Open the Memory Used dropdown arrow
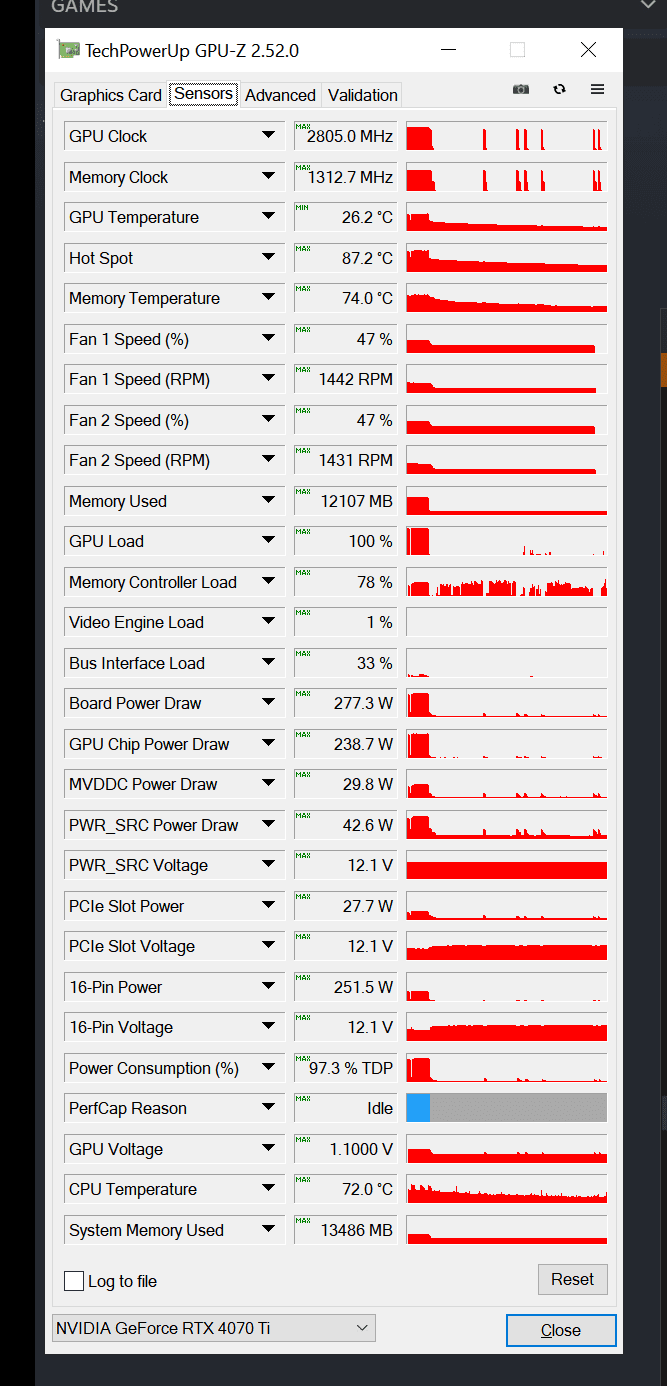 [x=268, y=501]
